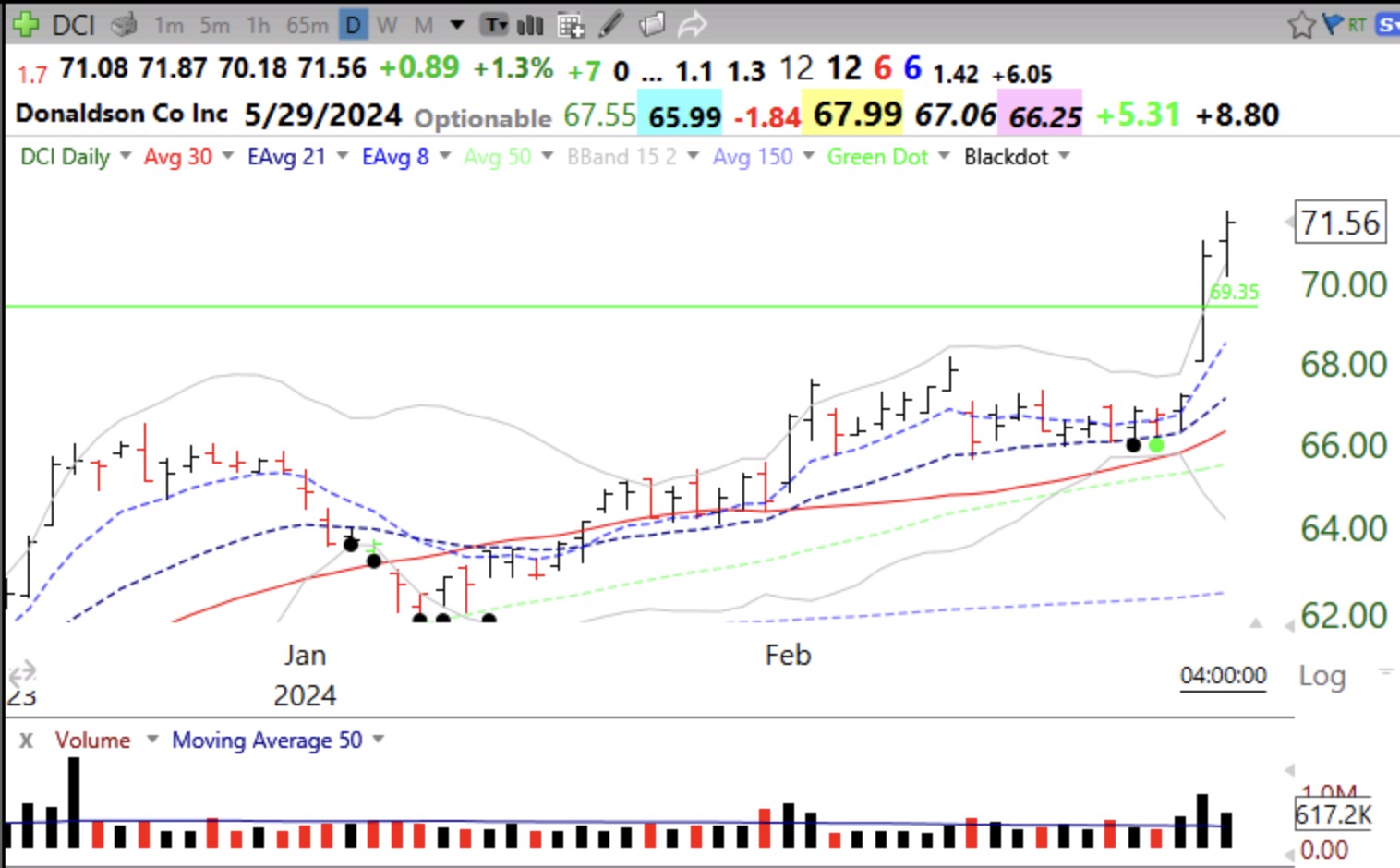This screenshot has height=868, width=1400.
Task: Open the chart template T button
Action: point(495,25)
